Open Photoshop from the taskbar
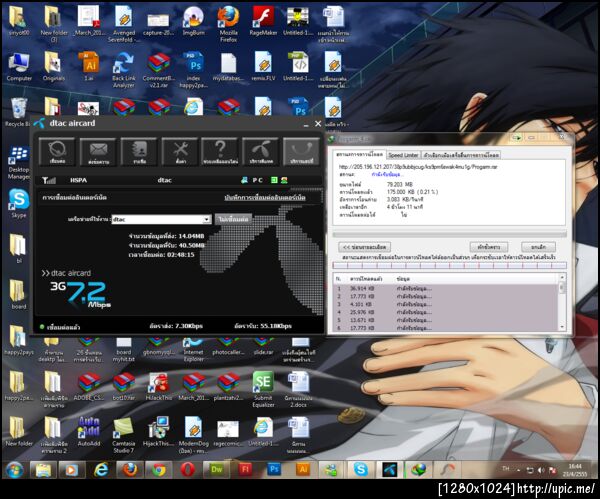The image size is (600, 499). (274, 470)
